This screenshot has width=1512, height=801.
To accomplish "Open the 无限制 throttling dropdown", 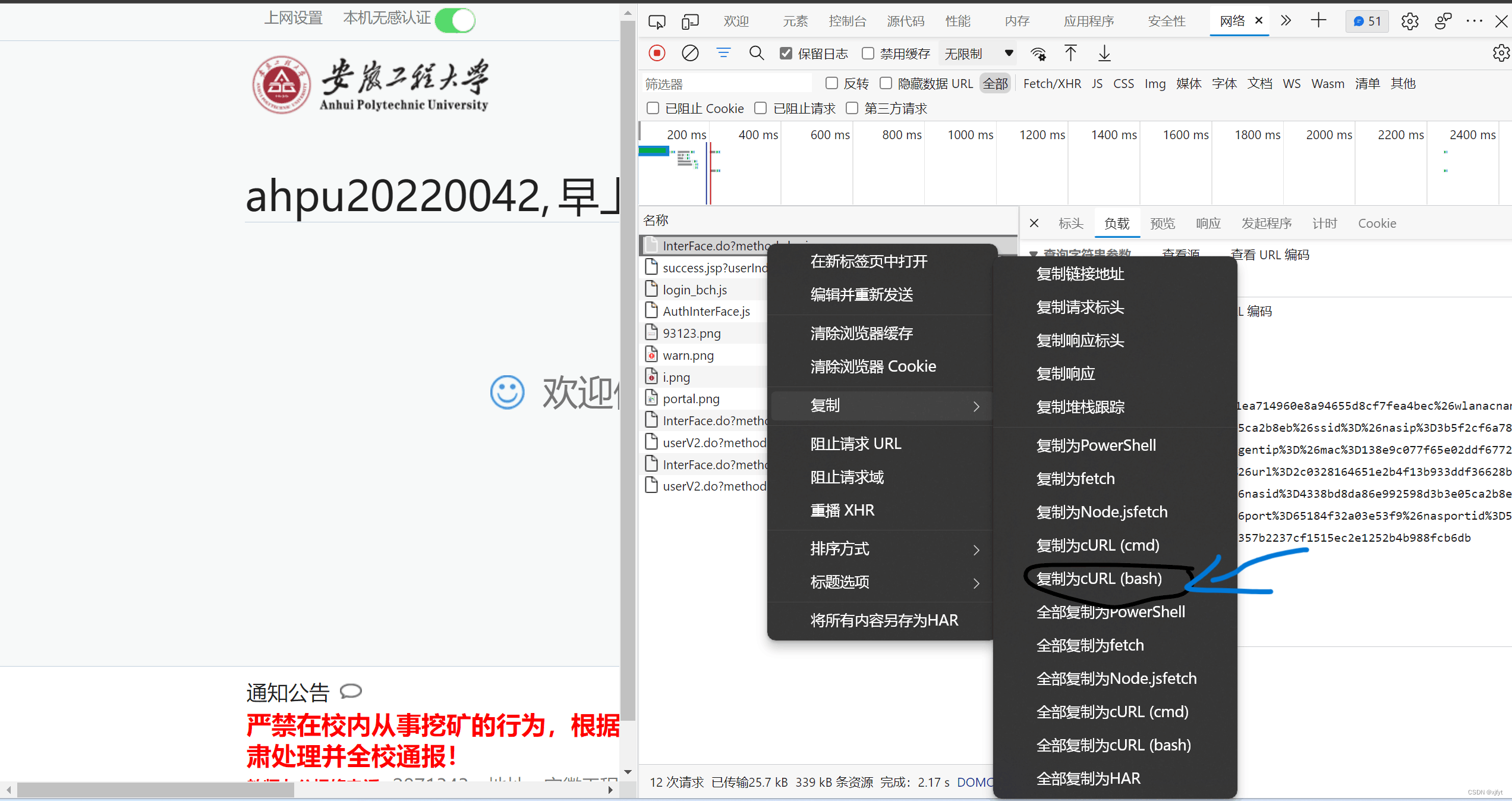I will (976, 53).
